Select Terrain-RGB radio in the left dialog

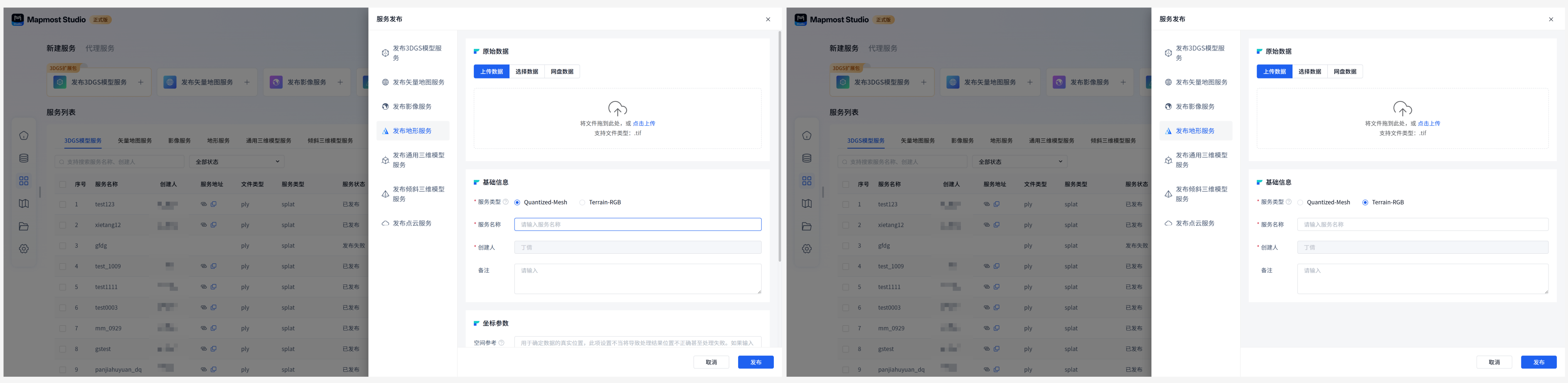tap(583, 203)
